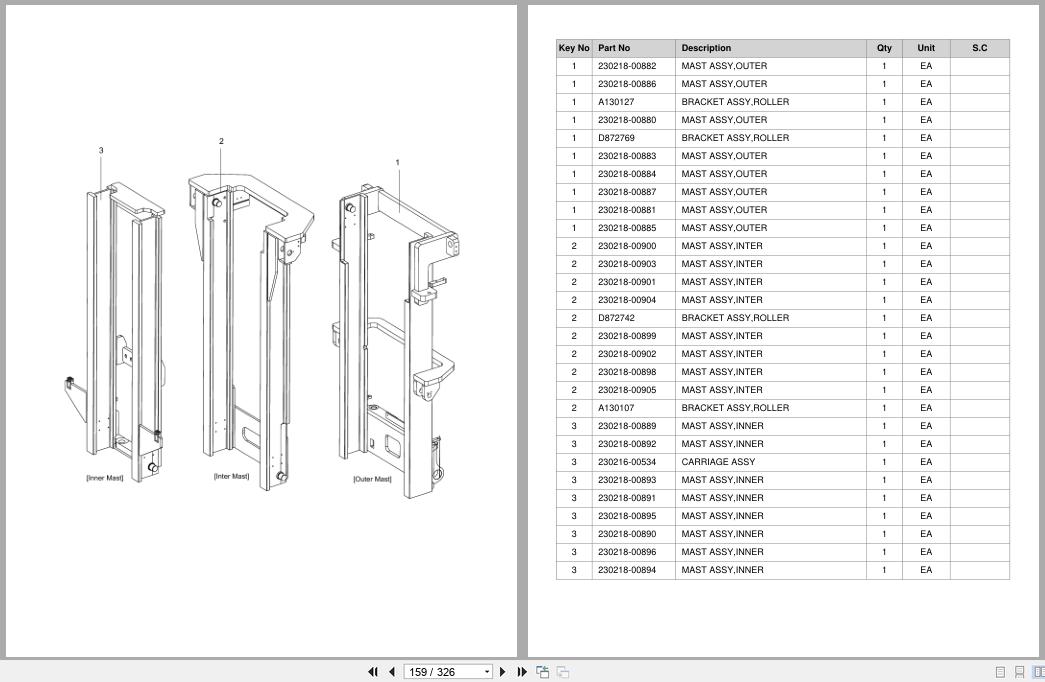Select part number 230218-00896
The image size is (1045, 682).
626,552
